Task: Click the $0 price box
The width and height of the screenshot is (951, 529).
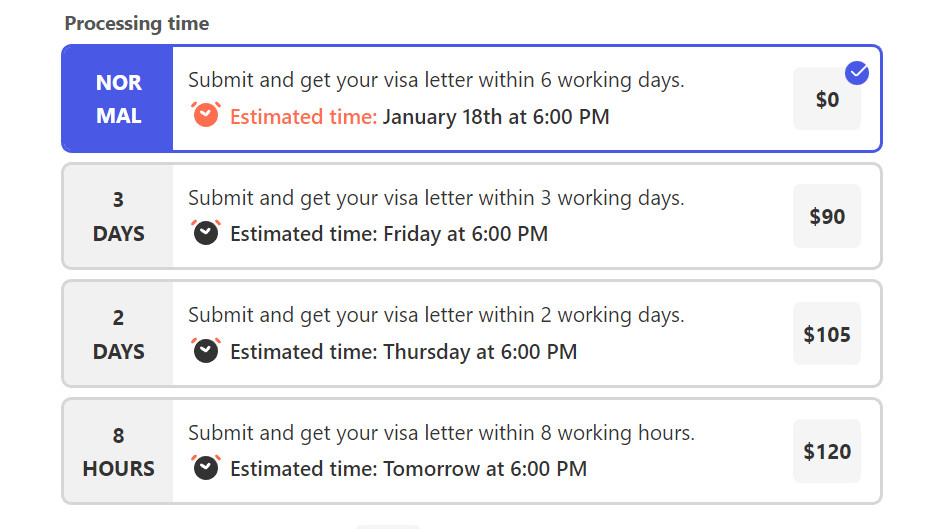Action: coord(826,99)
